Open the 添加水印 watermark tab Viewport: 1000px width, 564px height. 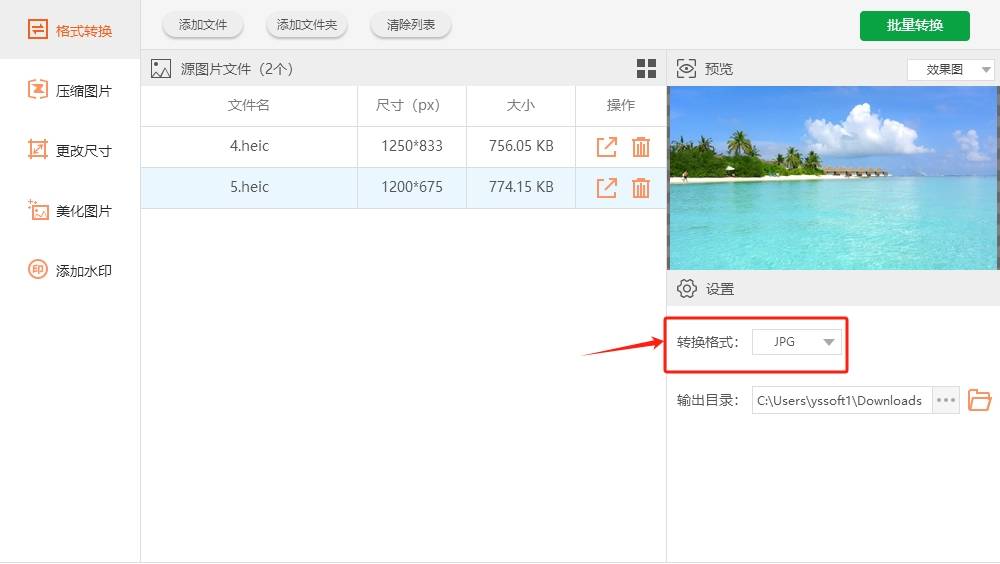(70, 271)
